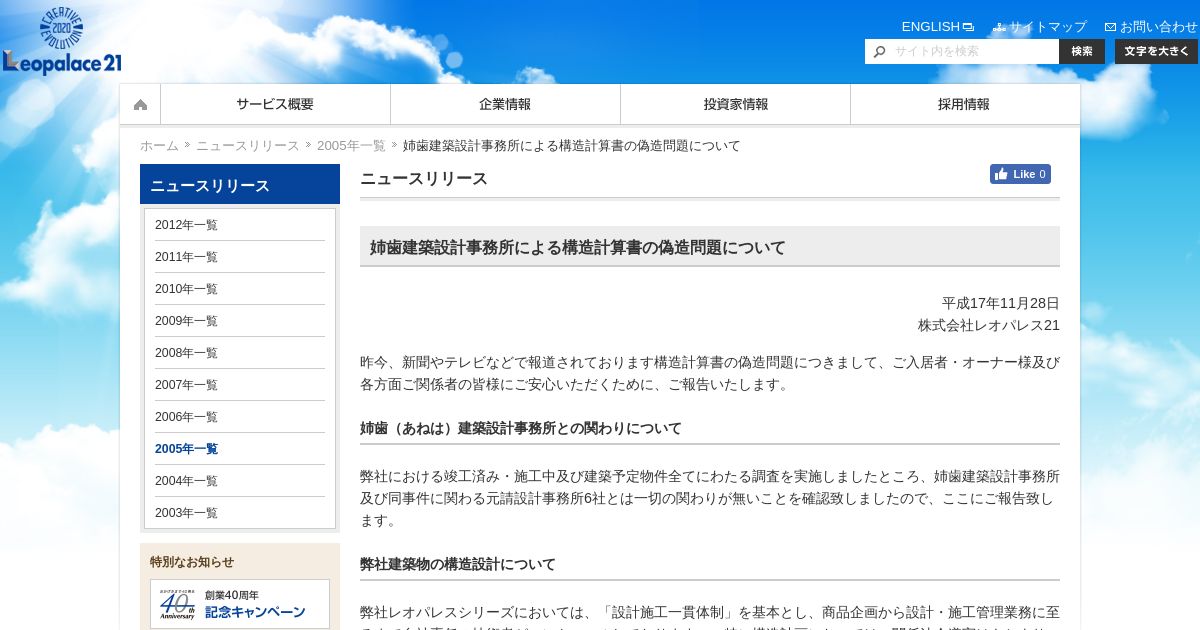Open sidebar ニュースリリース header
Image resolution: width=1200 pixels, height=630 pixels.
pos(240,185)
